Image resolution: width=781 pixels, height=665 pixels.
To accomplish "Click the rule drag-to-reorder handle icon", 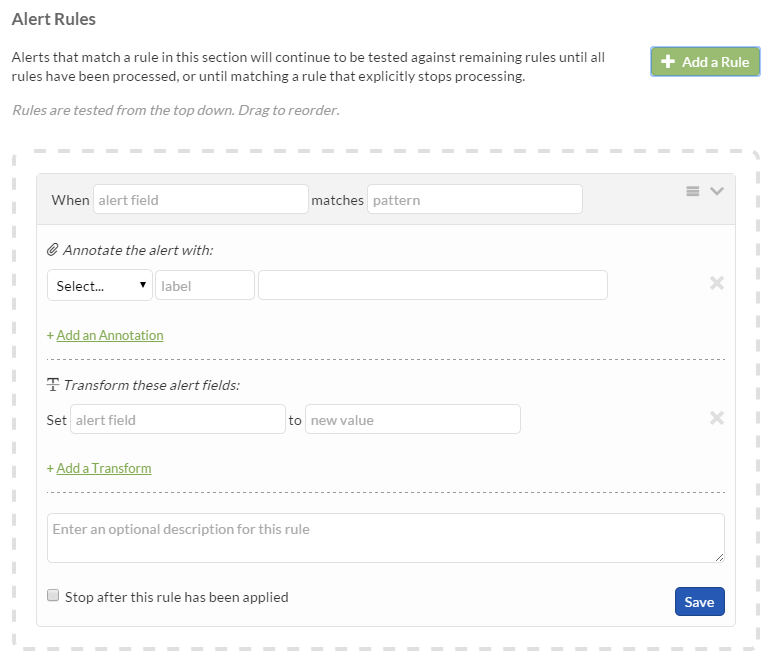I will point(692,191).
